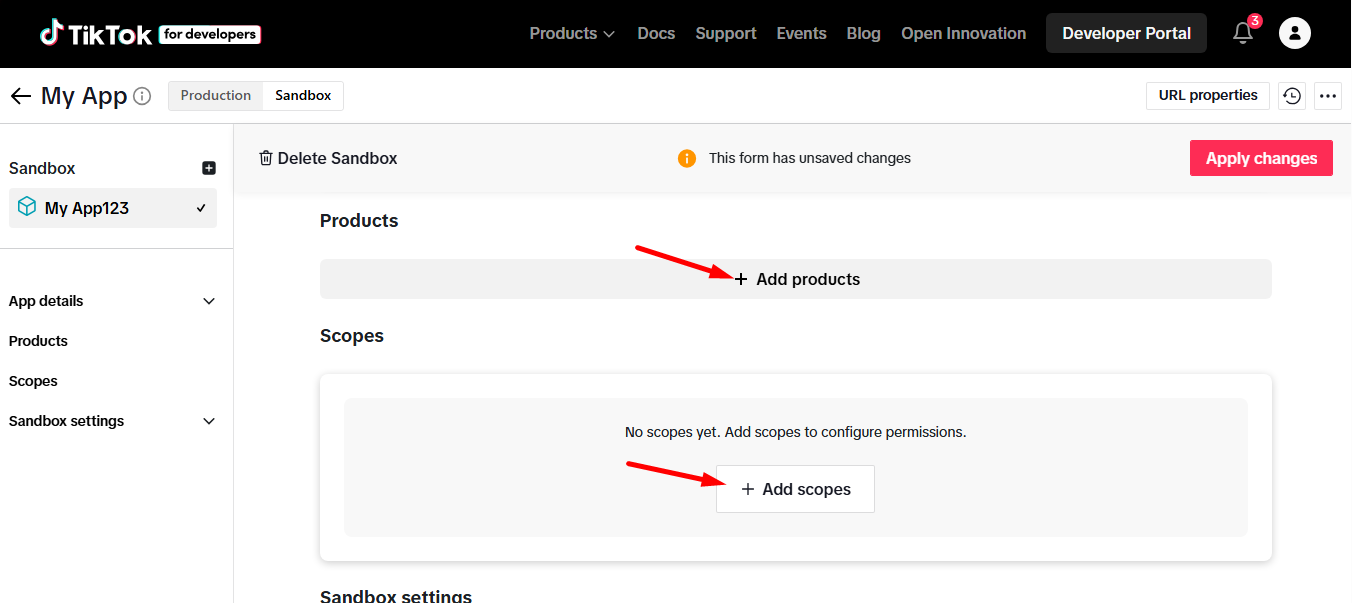The width and height of the screenshot is (1352, 603).
Task: Open the notifications bell icon
Action: [x=1243, y=34]
